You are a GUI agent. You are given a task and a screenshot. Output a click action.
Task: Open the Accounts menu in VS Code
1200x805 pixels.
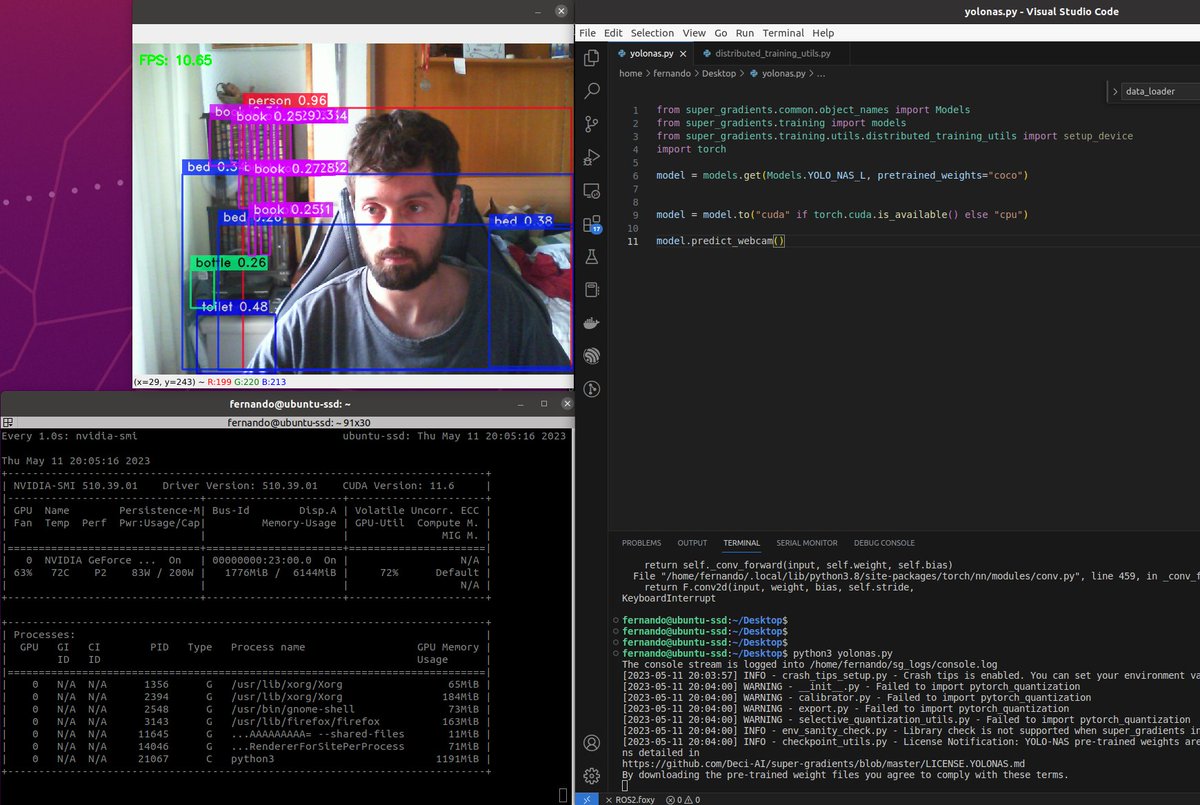591,743
